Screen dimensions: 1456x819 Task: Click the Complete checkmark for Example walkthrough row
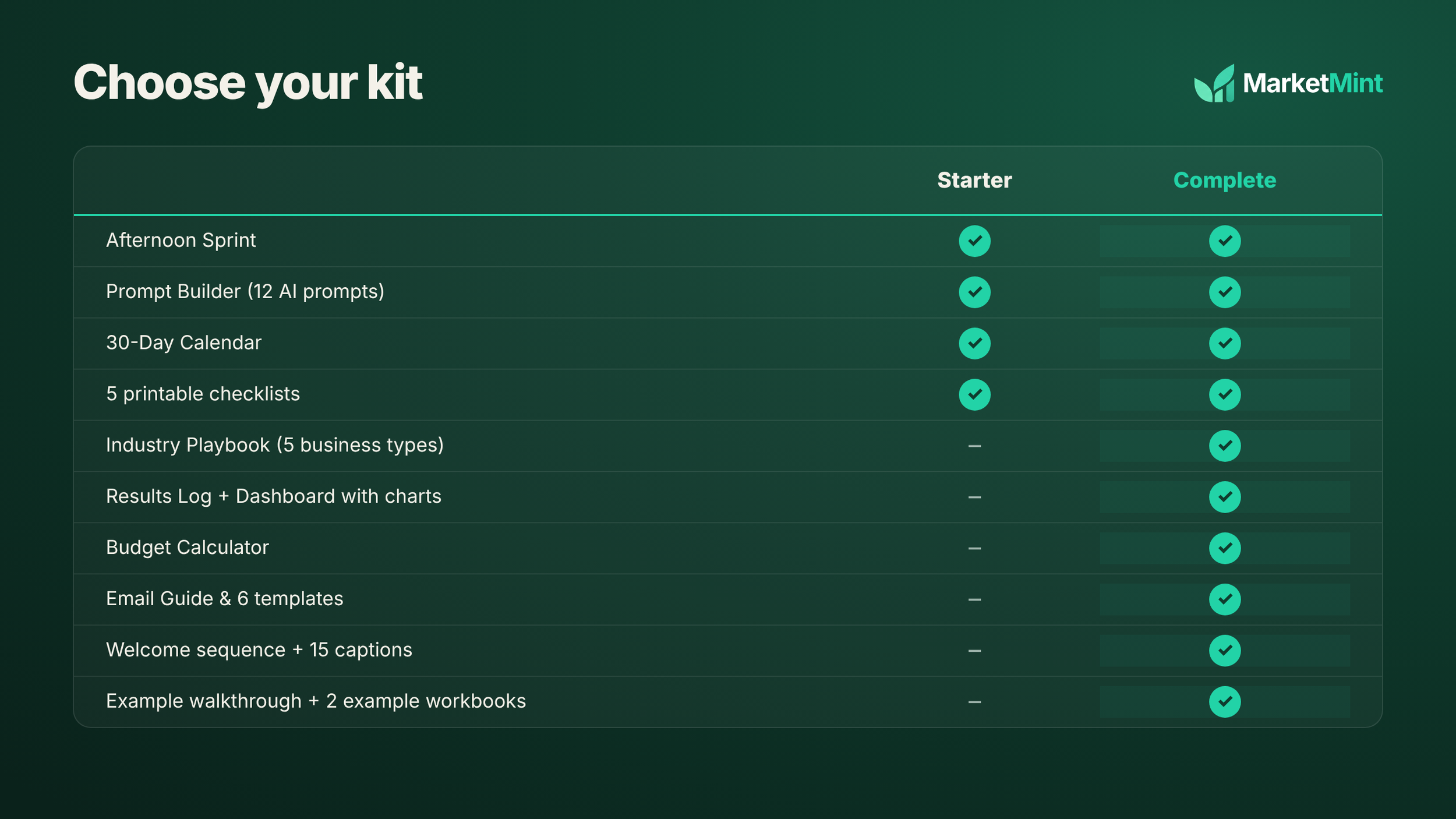pyautogui.click(x=1225, y=702)
